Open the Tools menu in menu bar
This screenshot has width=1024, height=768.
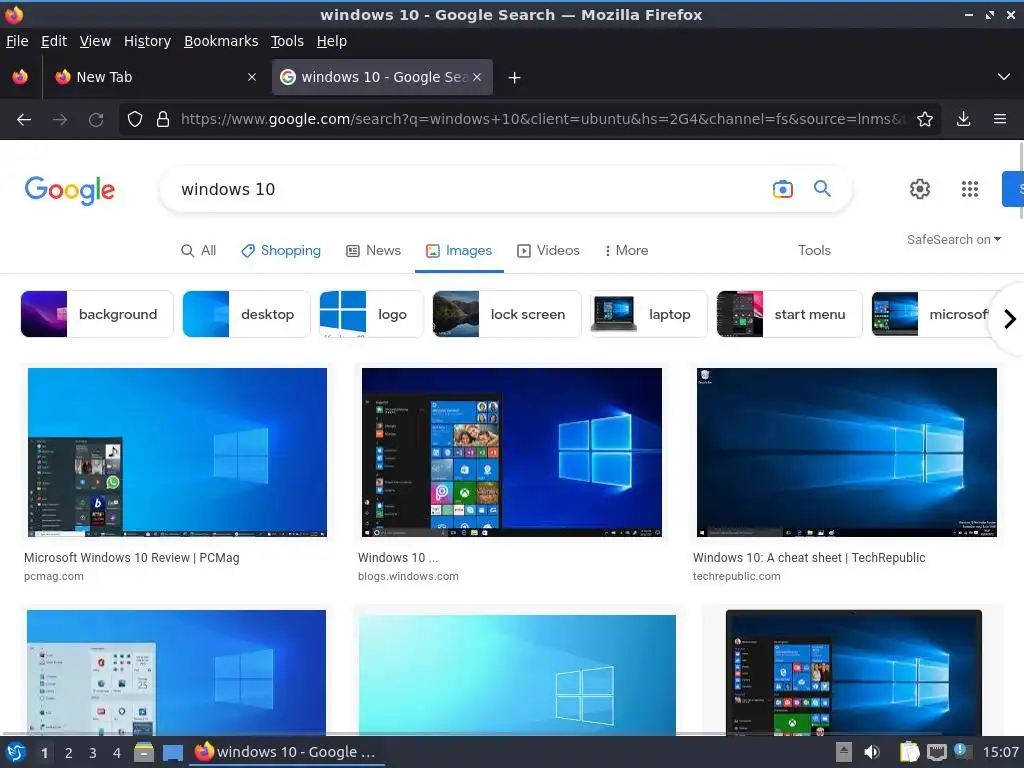[x=287, y=41]
